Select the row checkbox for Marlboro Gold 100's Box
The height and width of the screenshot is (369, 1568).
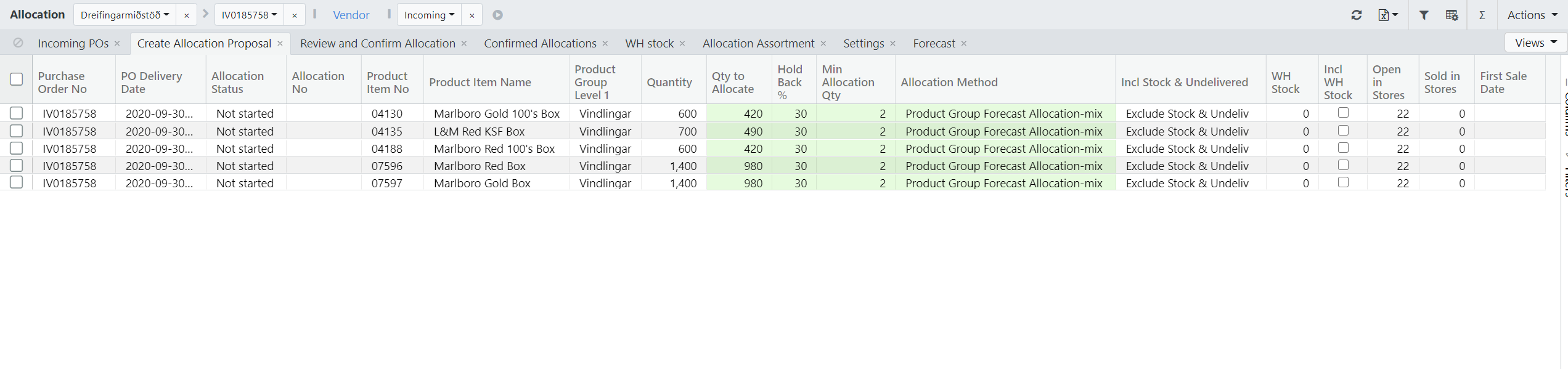[17, 113]
